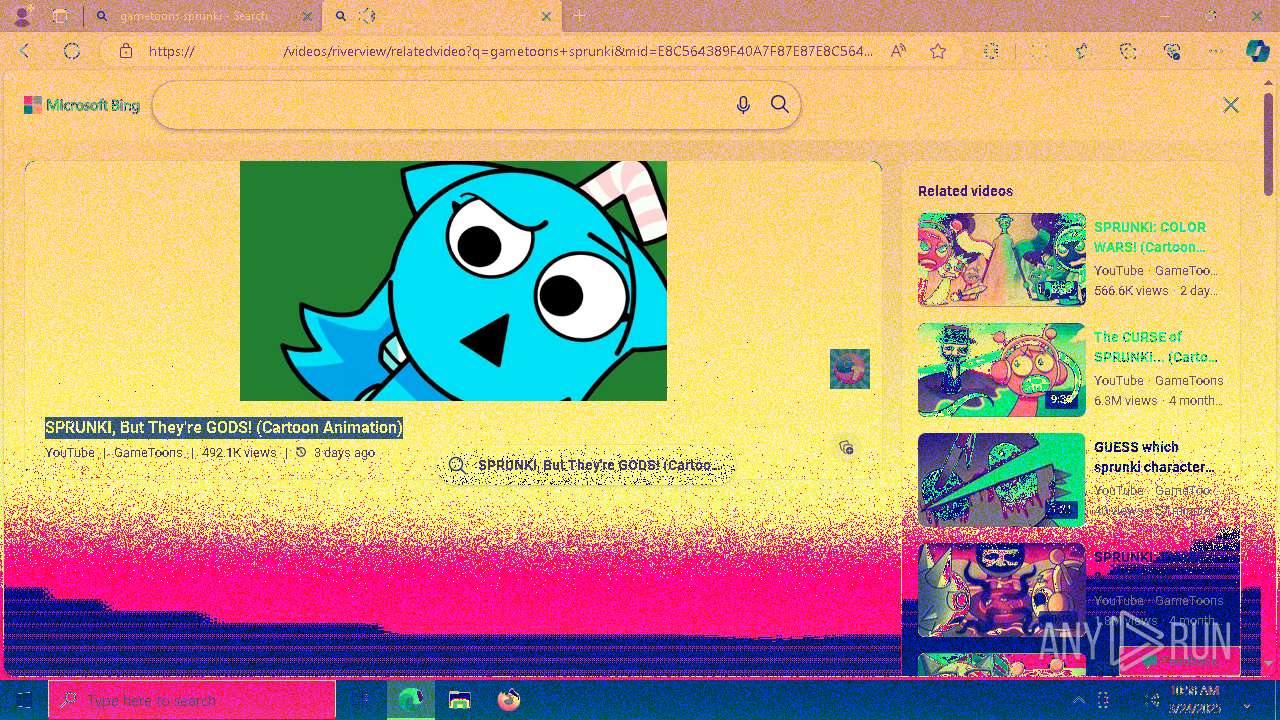
Task: Click the Bing search input box
Action: point(440,105)
